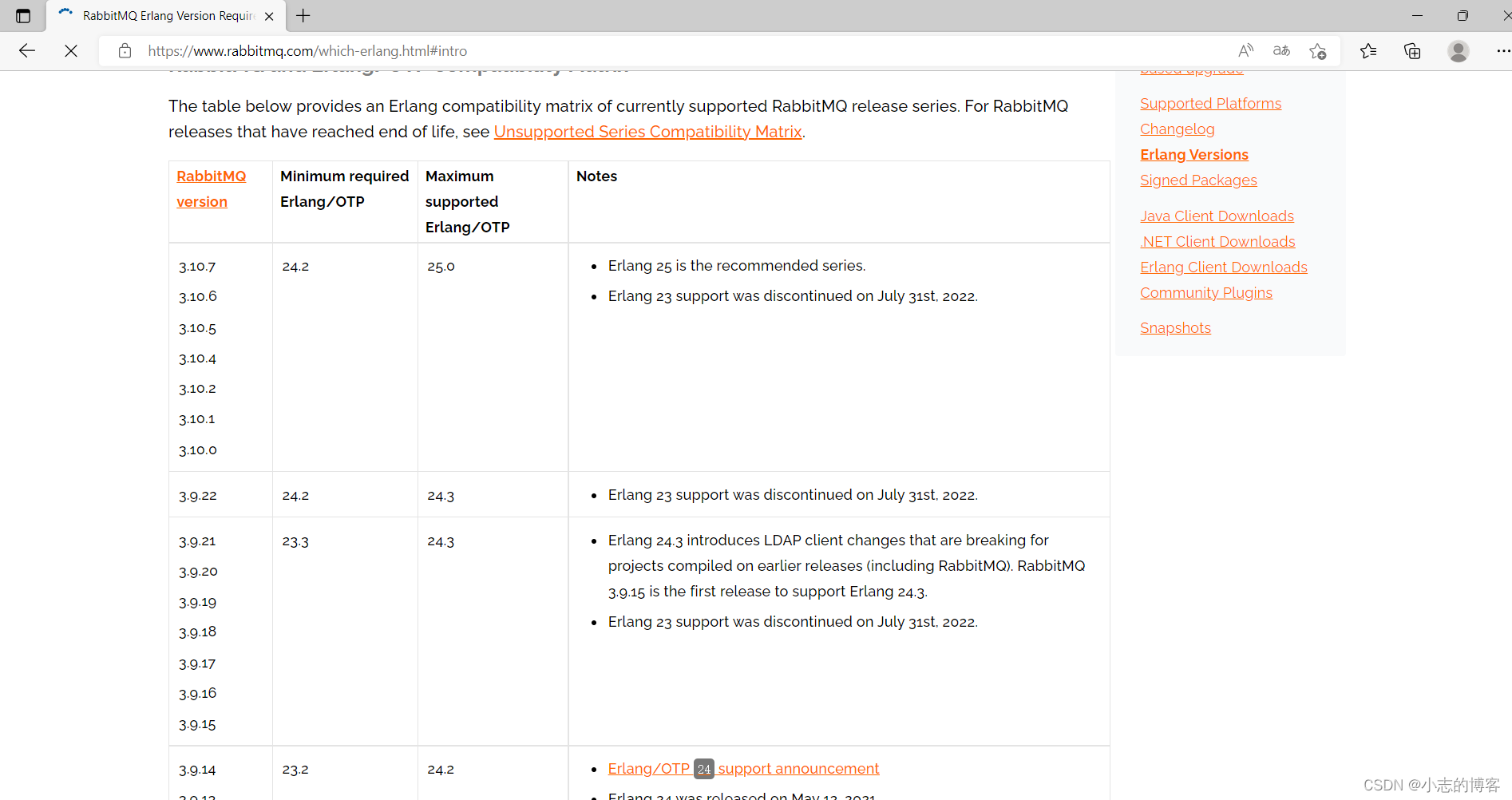Click Minimum required Erlang/OTP header

344,189
